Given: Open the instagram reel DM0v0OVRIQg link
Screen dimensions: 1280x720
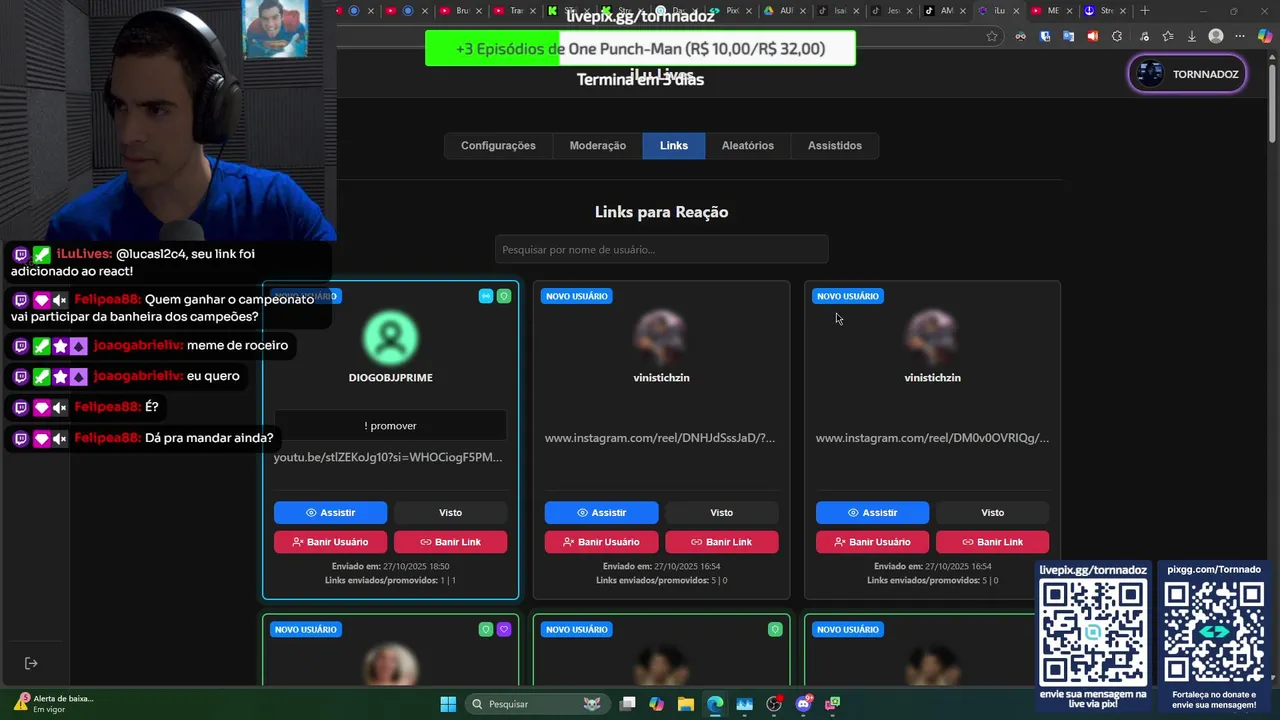Looking at the screenshot, I should [932, 438].
